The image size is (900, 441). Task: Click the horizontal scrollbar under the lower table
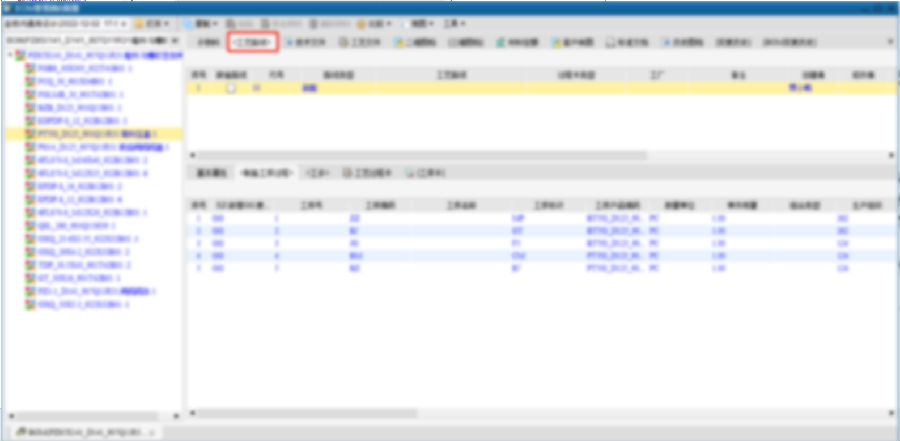point(307,413)
